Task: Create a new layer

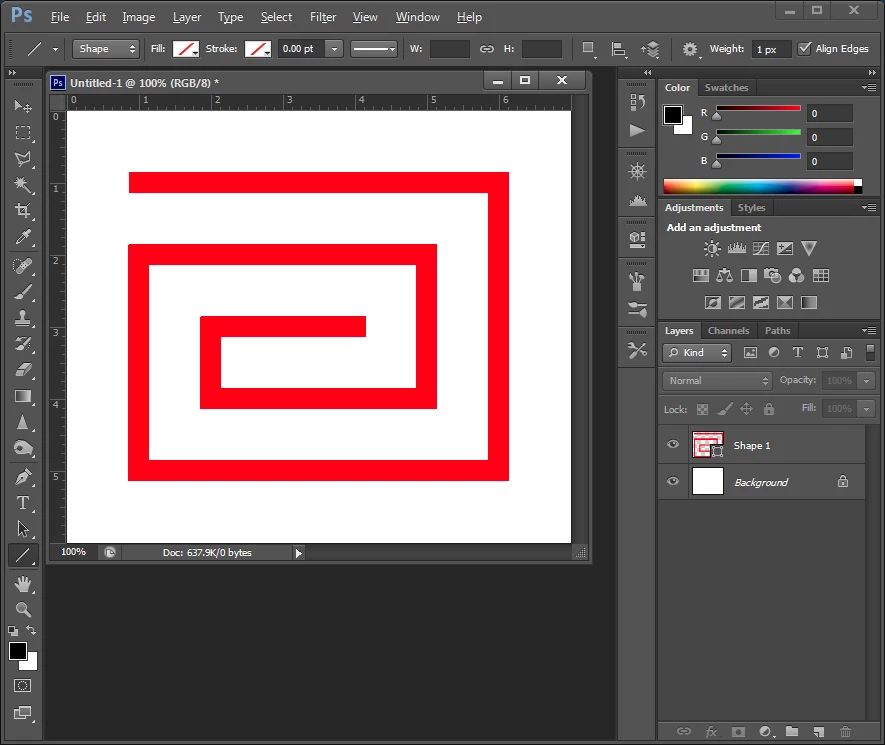Action: (x=818, y=731)
